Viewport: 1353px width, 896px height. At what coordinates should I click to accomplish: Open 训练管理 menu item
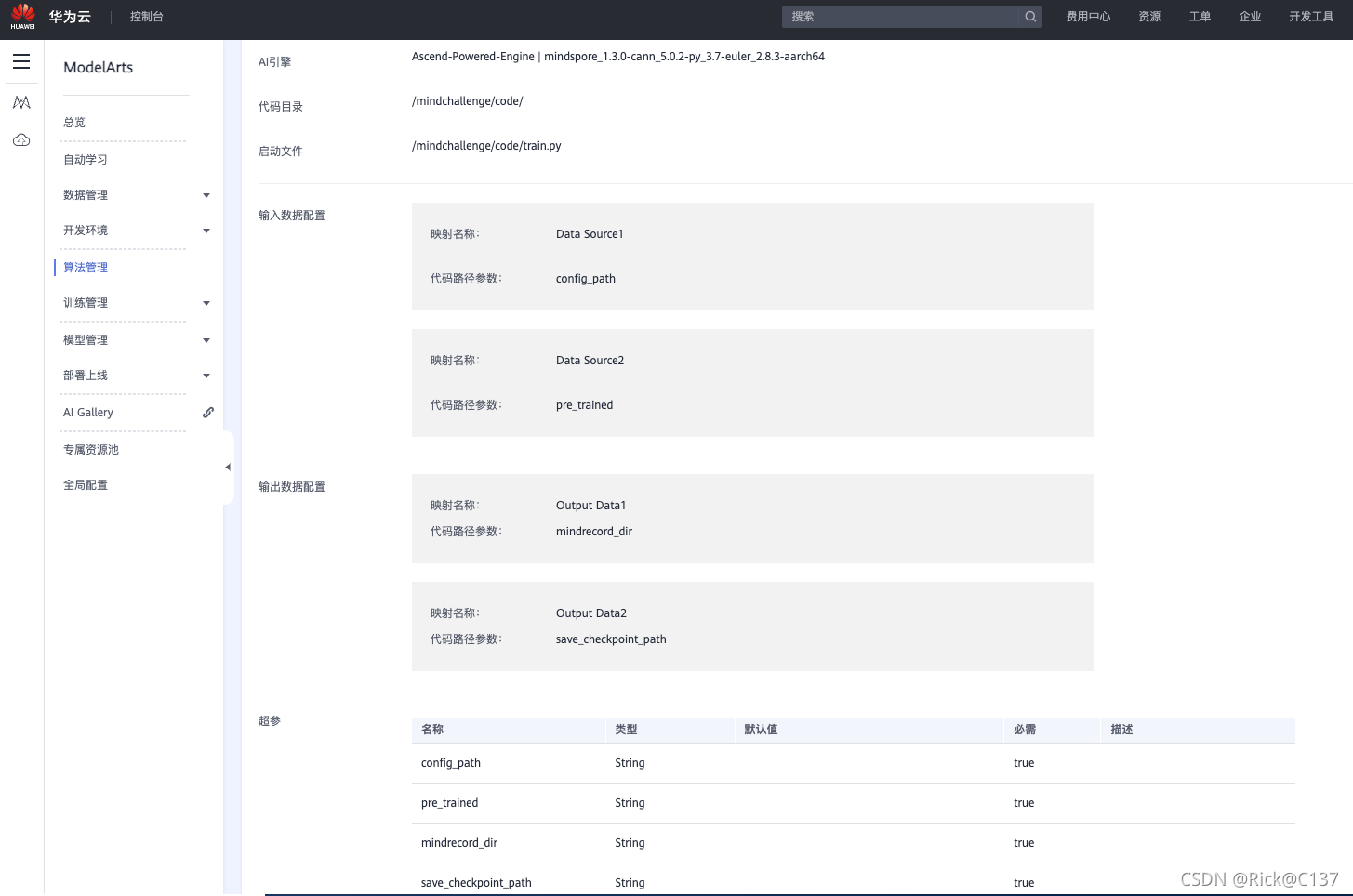86,303
